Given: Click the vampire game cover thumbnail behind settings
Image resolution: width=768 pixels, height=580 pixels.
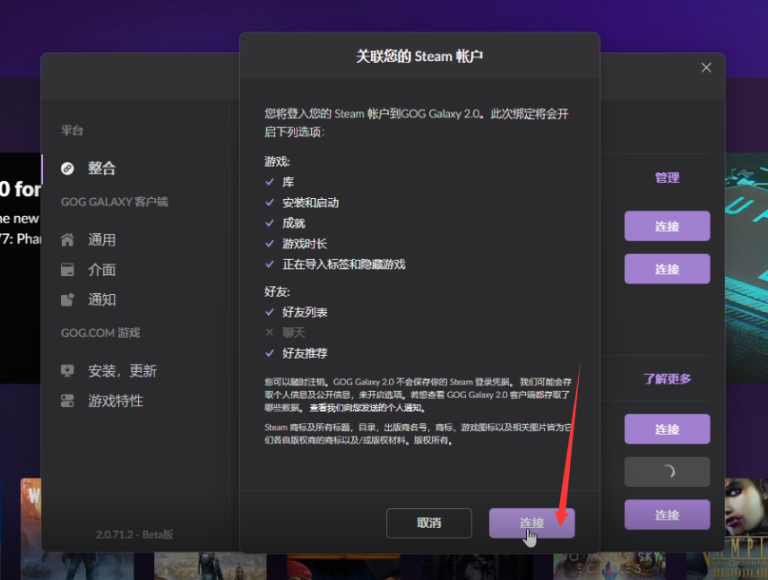Looking at the screenshot, I should [746, 529].
